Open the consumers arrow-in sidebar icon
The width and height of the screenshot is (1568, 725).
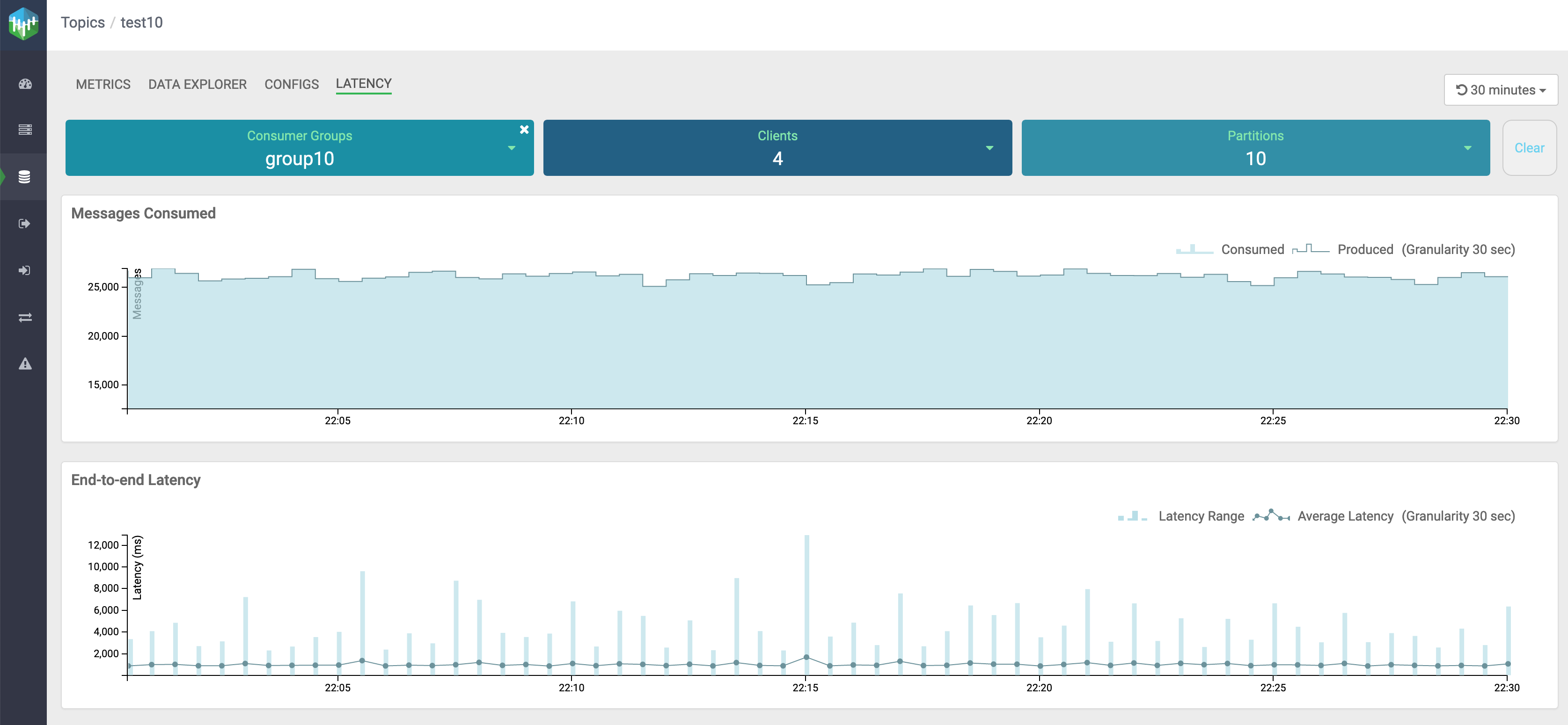coord(24,270)
